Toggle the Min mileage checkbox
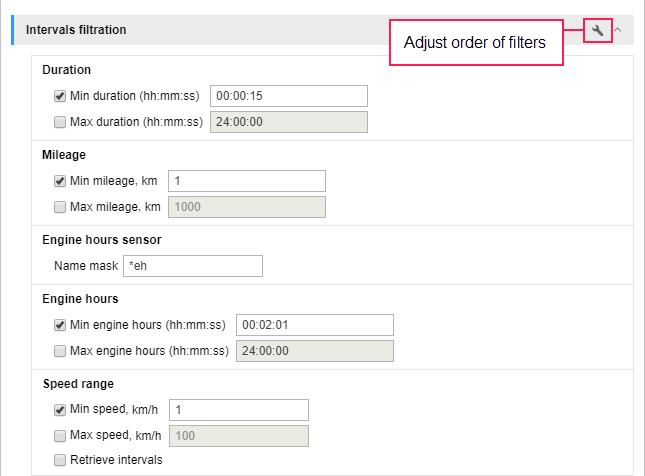The width and height of the screenshot is (645, 476). pos(60,181)
